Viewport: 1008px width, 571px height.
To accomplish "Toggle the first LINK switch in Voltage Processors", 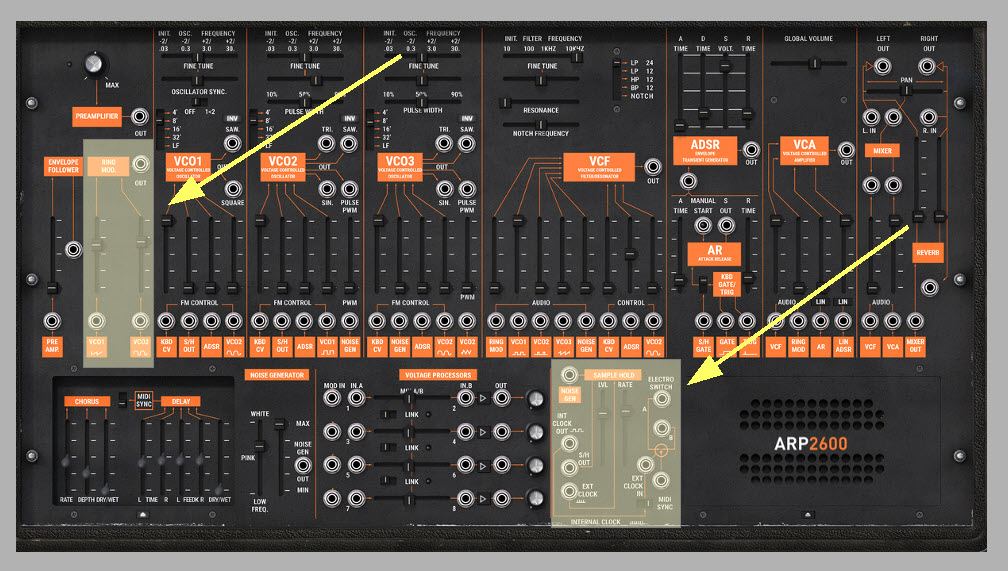I will coord(388,414).
